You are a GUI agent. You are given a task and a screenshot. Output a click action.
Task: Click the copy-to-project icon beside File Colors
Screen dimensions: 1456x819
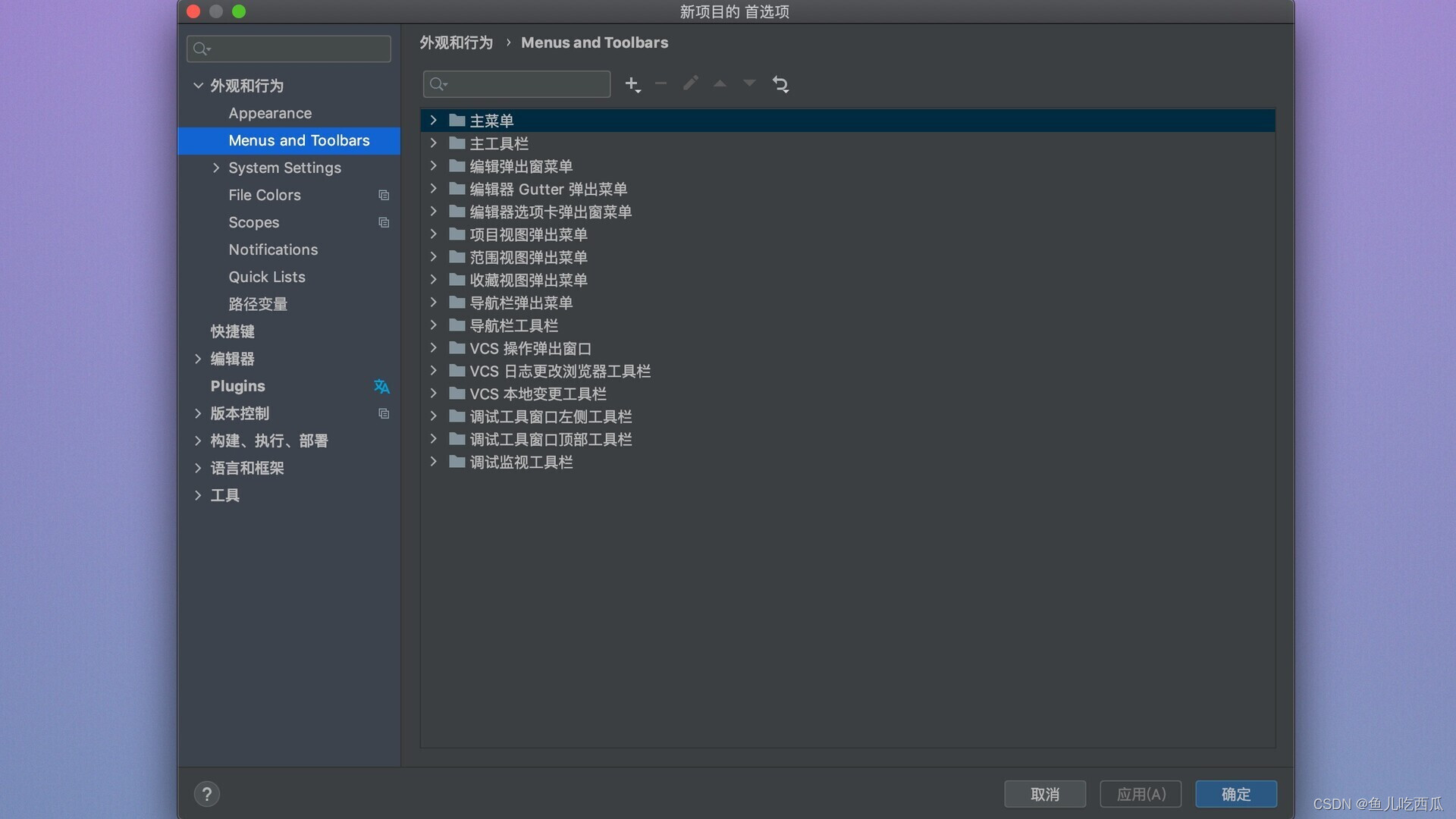coord(384,195)
